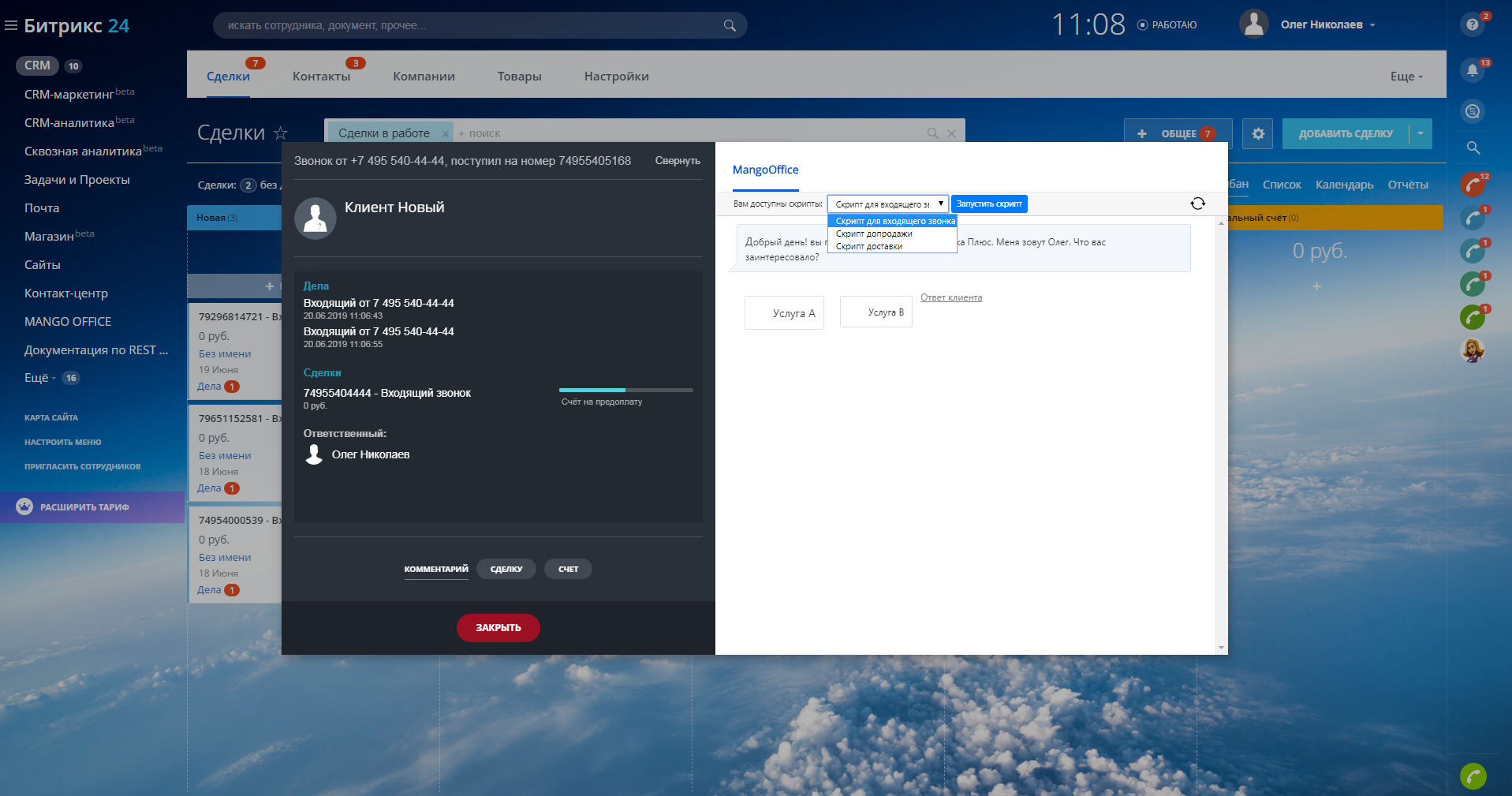Toggle the РАБОТАЮ work status
1512x796 pixels.
(x=1167, y=25)
